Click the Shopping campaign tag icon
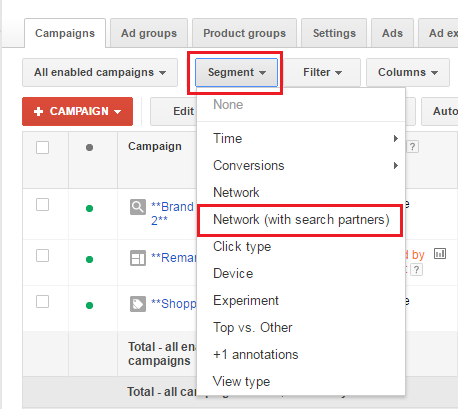The height and width of the screenshot is (409, 459). 138,304
